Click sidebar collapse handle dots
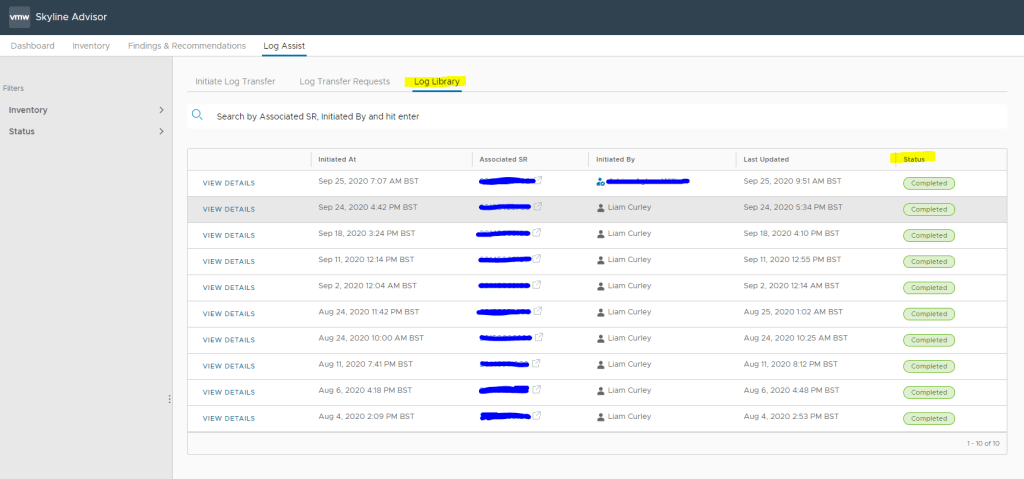This screenshot has width=1024, height=479. click(169, 399)
